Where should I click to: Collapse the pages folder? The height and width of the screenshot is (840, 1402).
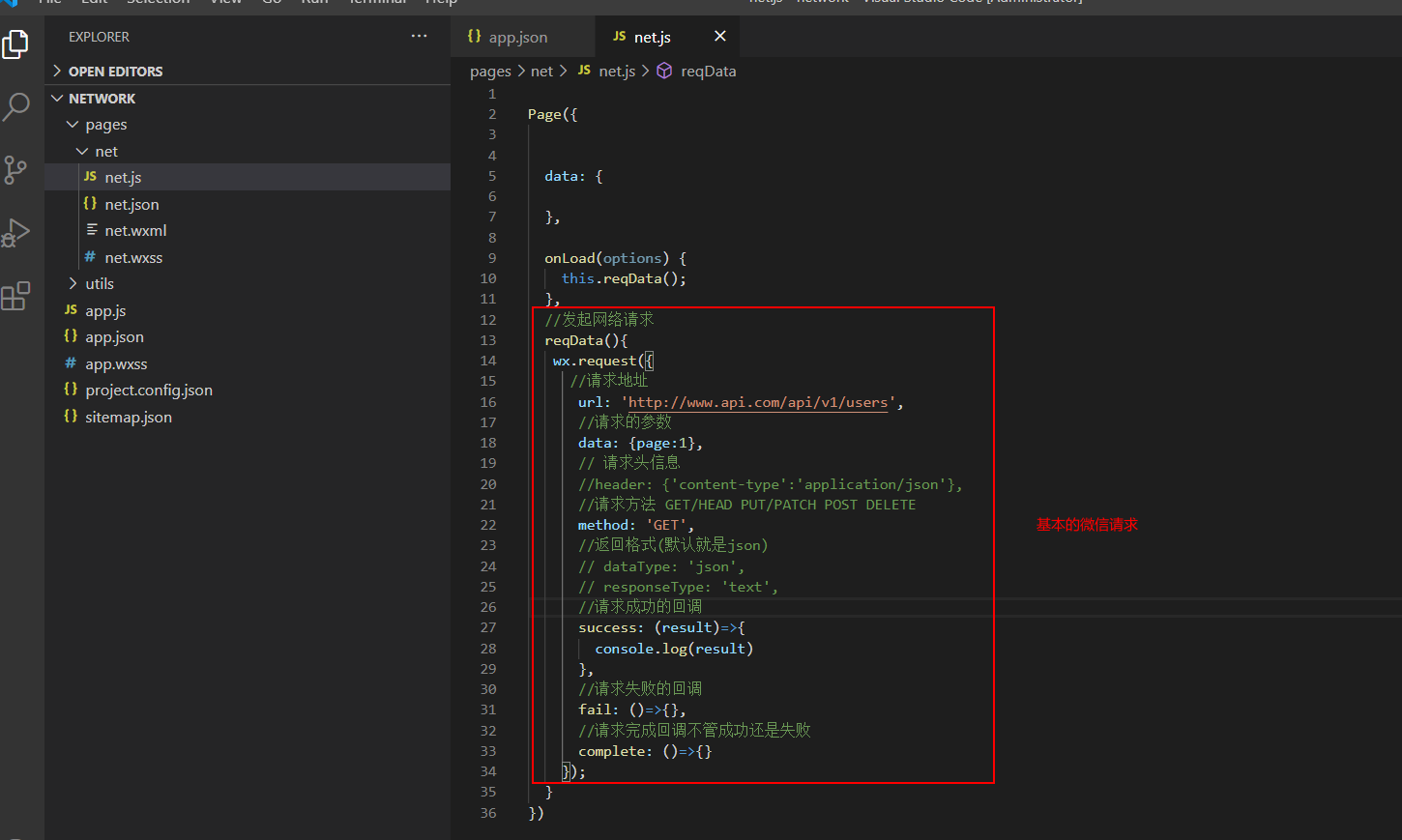coord(248,125)
